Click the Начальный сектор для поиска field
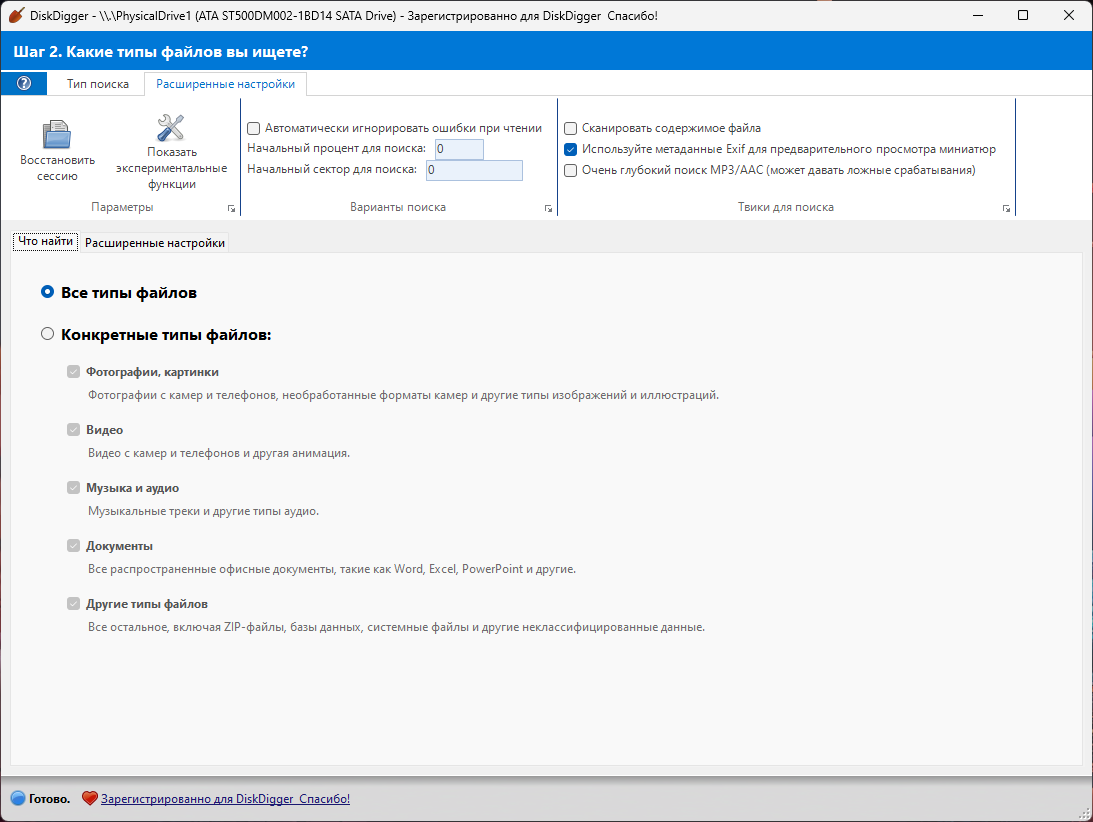 (x=474, y=170)
